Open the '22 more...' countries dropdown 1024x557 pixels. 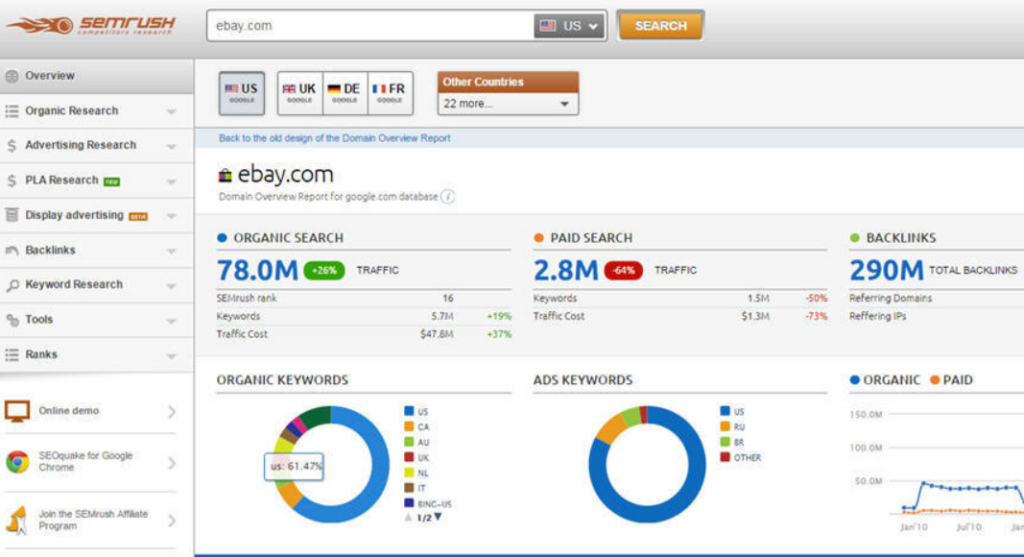[x=507, y=104]
